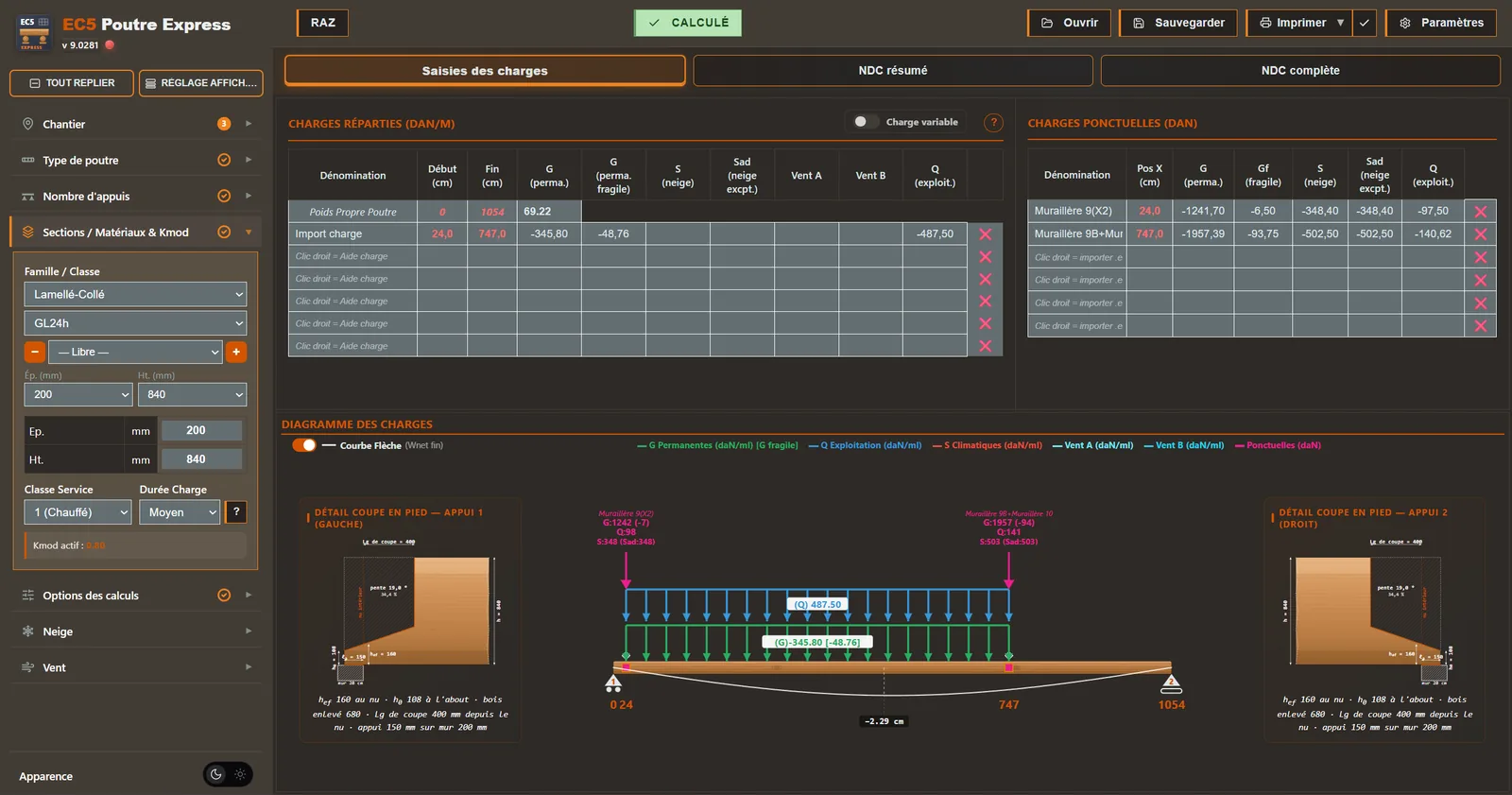
Task: Expand the Neige section arrow
Action: click(249, 631)
